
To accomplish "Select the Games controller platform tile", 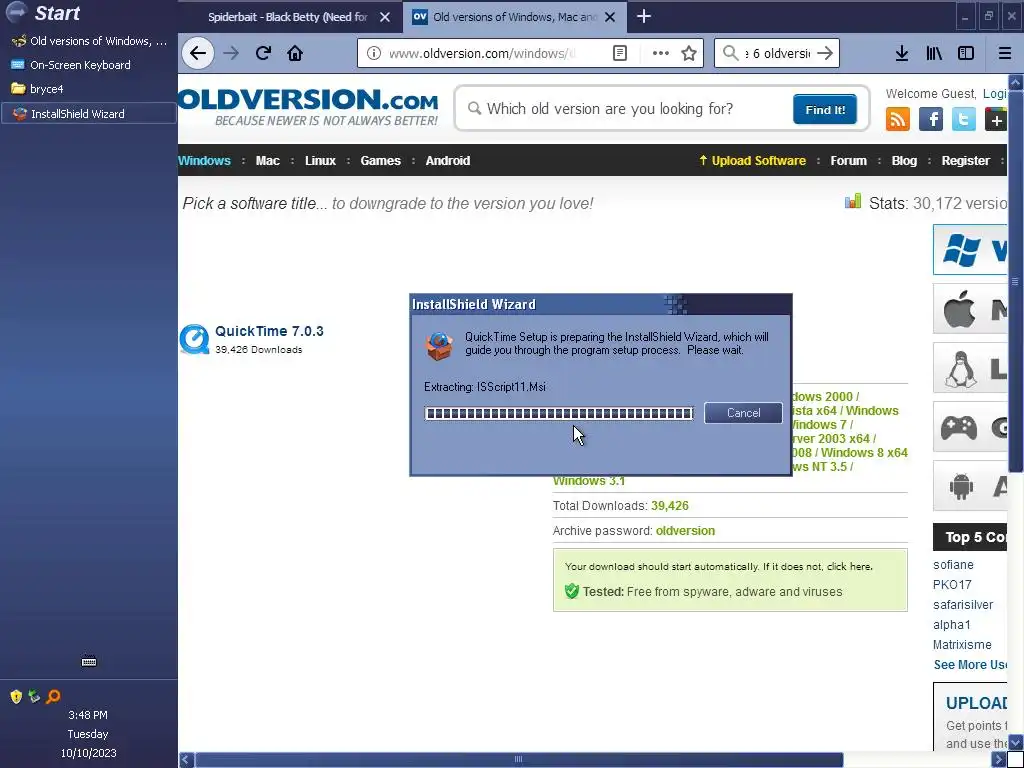I will [970, 427].
